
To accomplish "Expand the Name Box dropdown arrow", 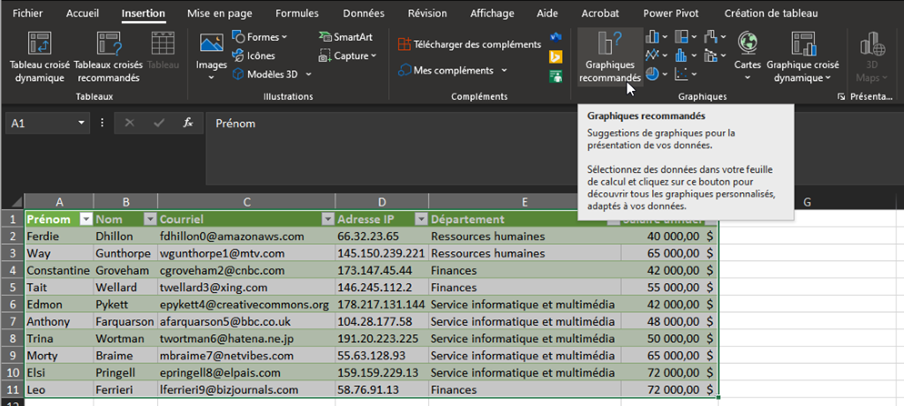I will pyautogui.click(x=82, y=123).
